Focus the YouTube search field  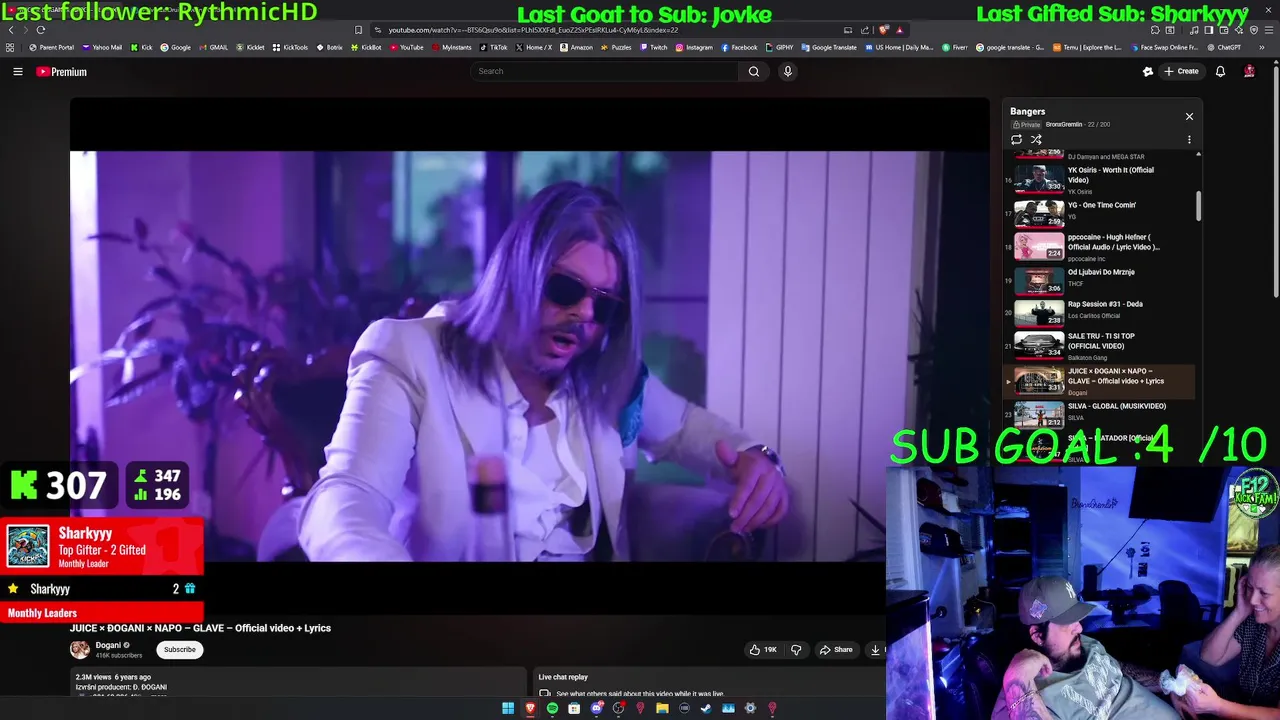click(605, 71)
